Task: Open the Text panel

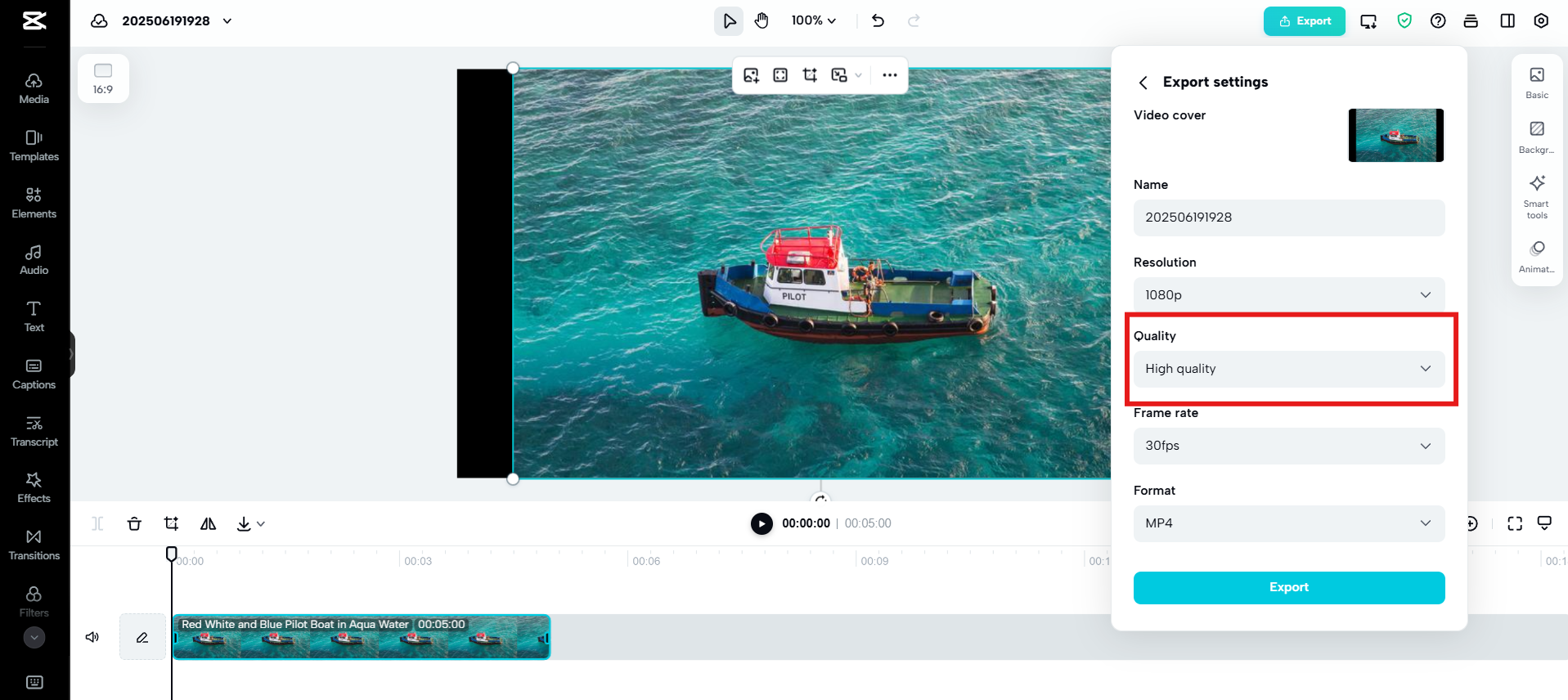Action: (34, 316)
